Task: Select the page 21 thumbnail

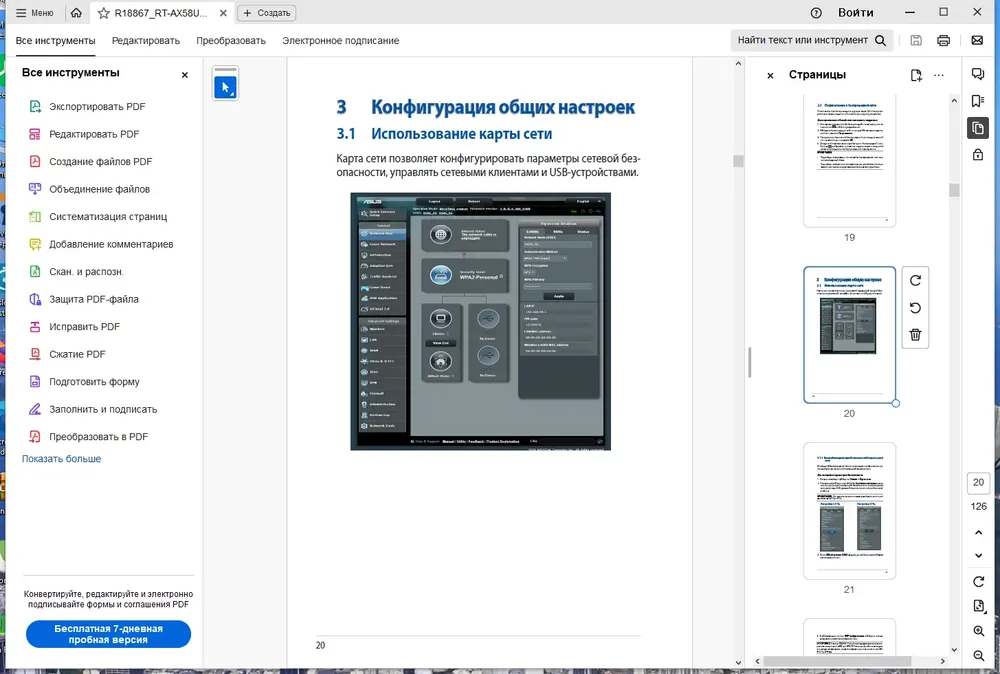Action: 849,511
